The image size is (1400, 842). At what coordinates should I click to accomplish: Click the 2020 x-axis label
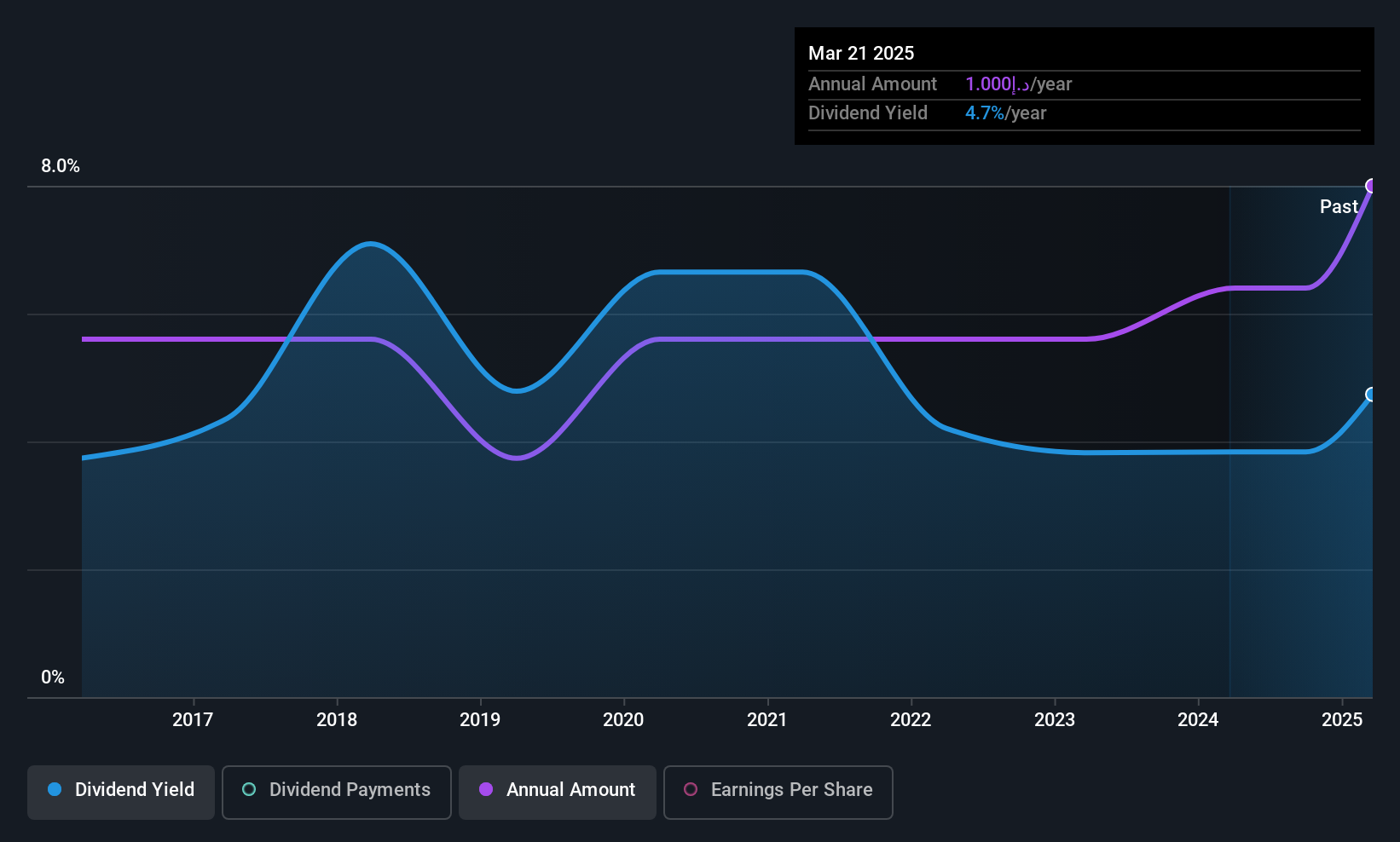[623, 719]
